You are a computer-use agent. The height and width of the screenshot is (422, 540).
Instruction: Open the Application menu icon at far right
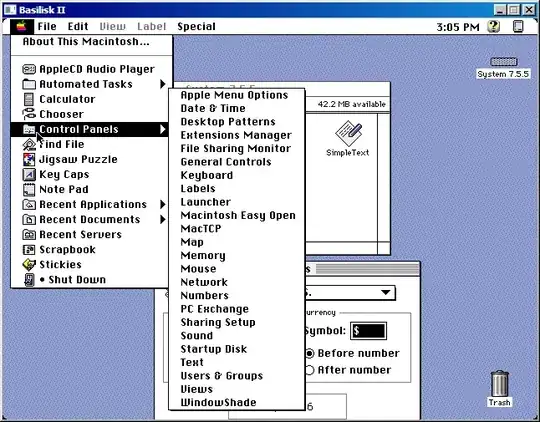pyautogui.click(x=518, y=27)
